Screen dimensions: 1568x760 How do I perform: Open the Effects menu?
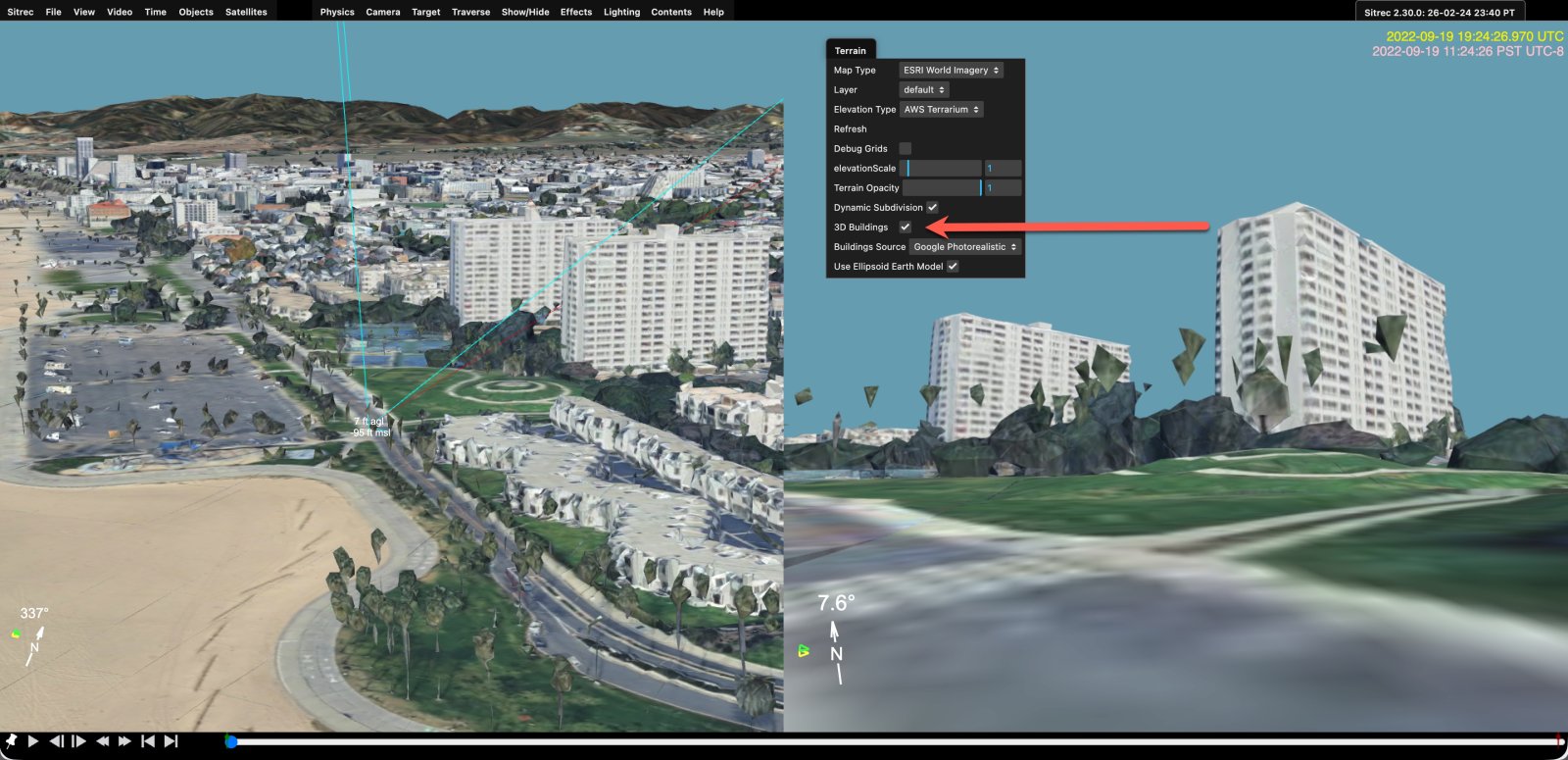[576, 12]
